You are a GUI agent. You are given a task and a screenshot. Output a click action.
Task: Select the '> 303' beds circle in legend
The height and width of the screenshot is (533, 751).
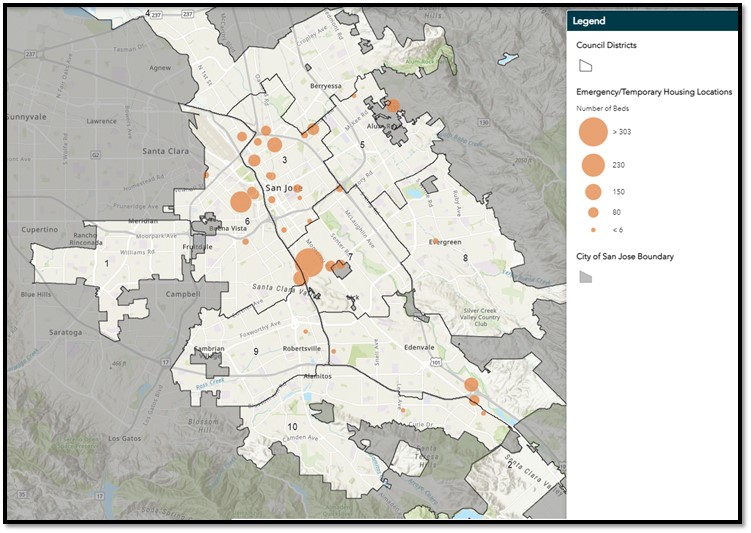coord(593,130)
